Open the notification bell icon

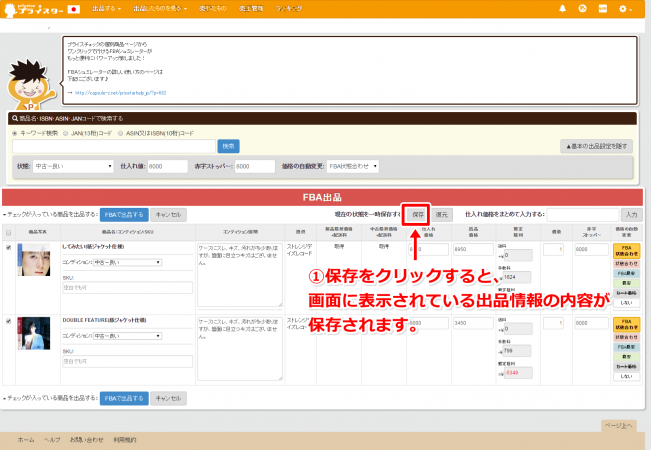(x=563, y=9)
